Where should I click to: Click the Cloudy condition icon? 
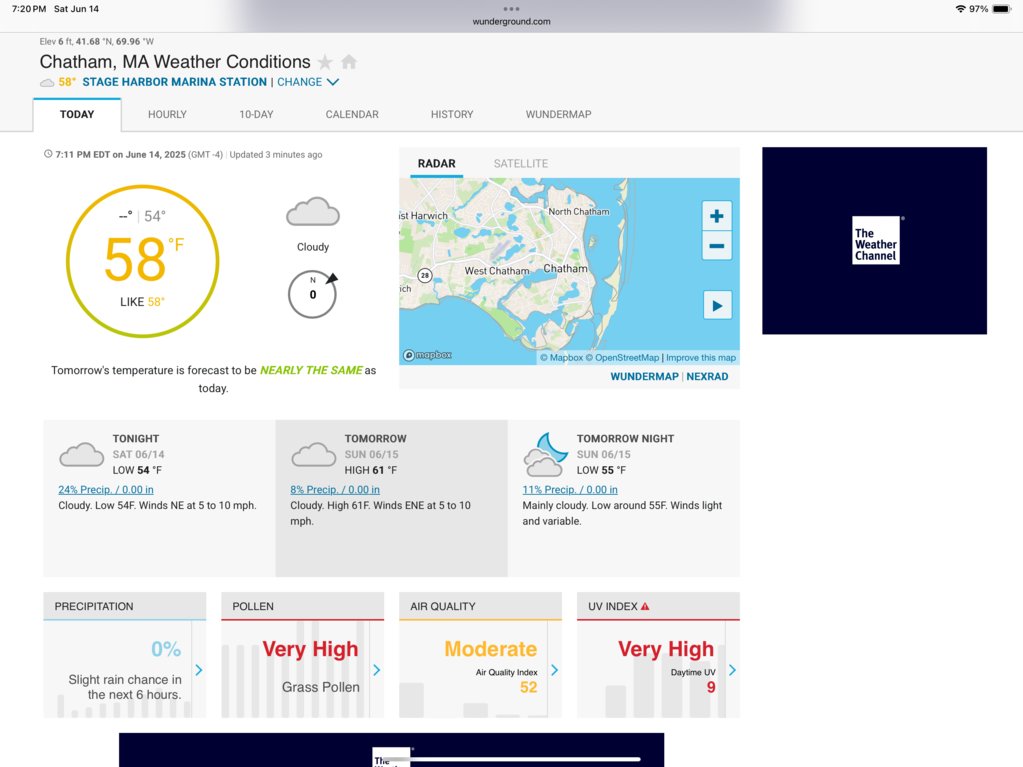pos(313,212)
